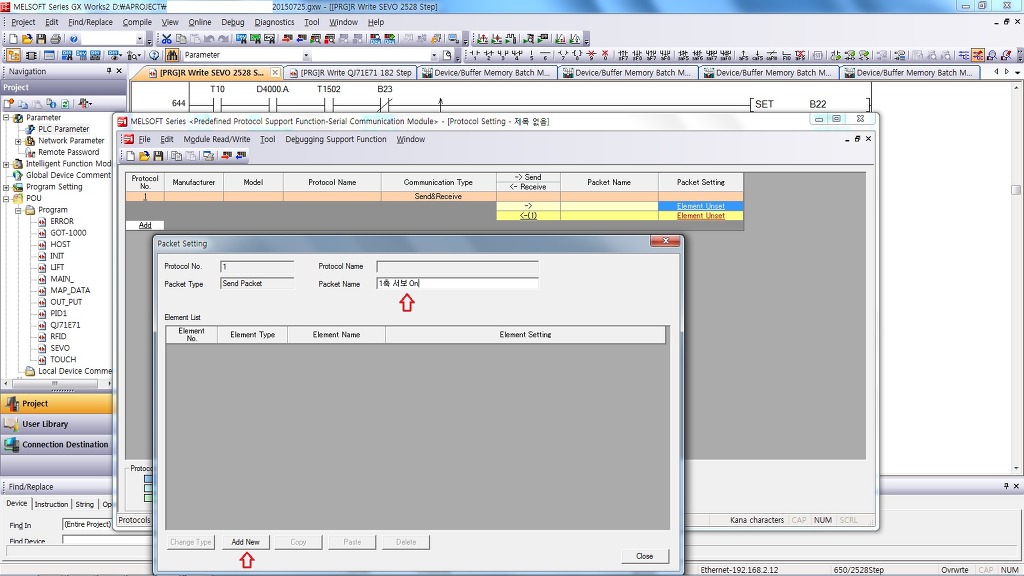This screenshot has height=576, width=1024.
Task: Open Module Read/Write menu
Action: click(216, 140)
